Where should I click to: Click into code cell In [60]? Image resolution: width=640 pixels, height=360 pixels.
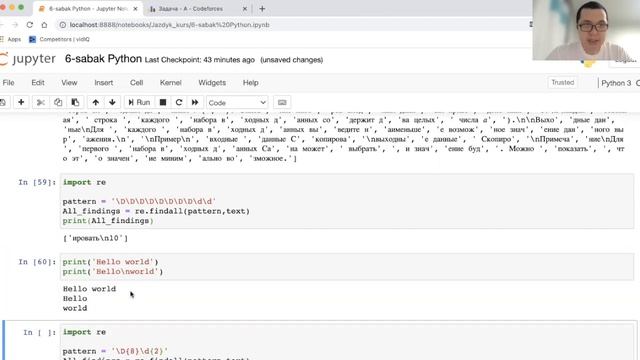347,267
